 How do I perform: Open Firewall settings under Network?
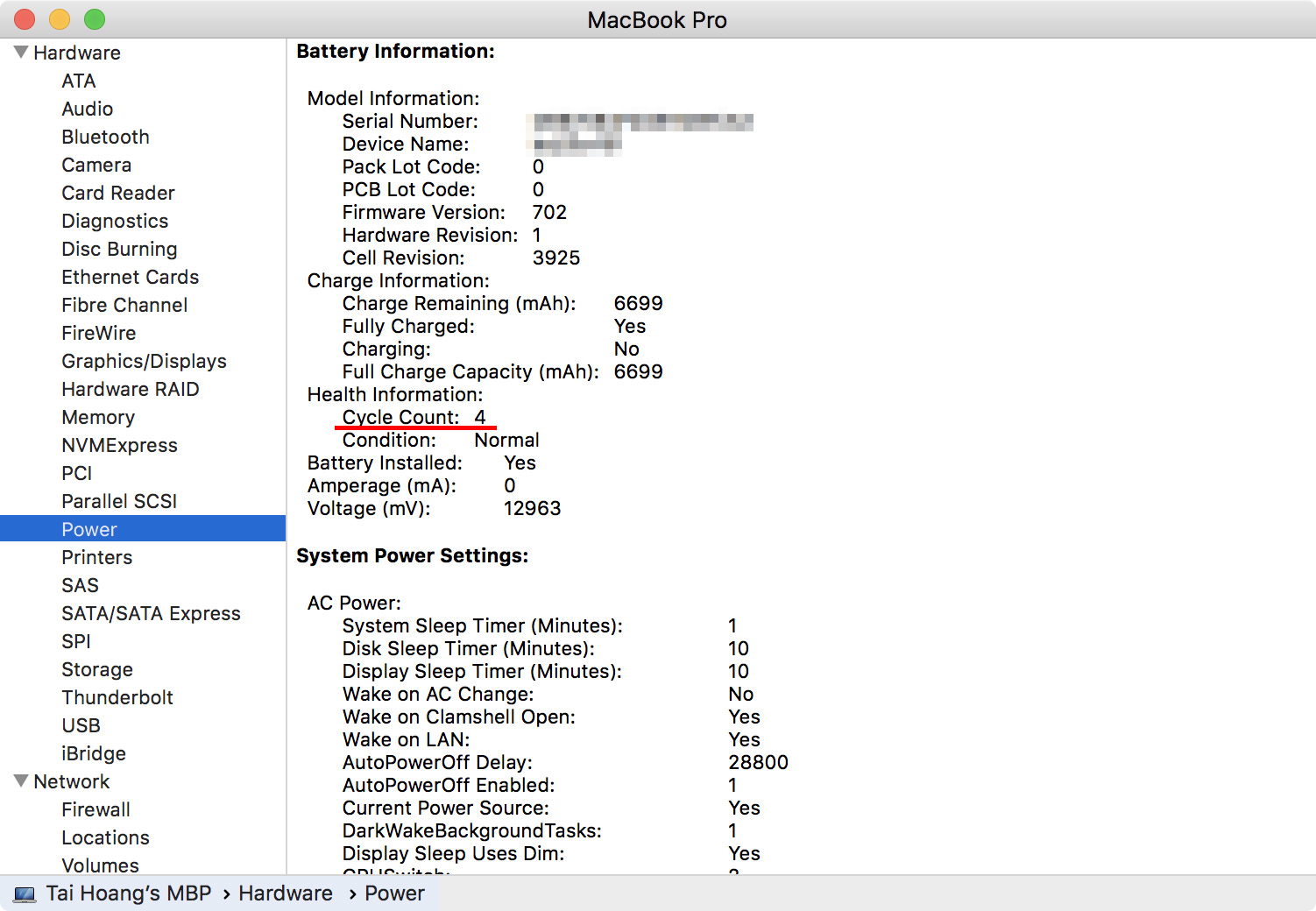click(96, 809)
